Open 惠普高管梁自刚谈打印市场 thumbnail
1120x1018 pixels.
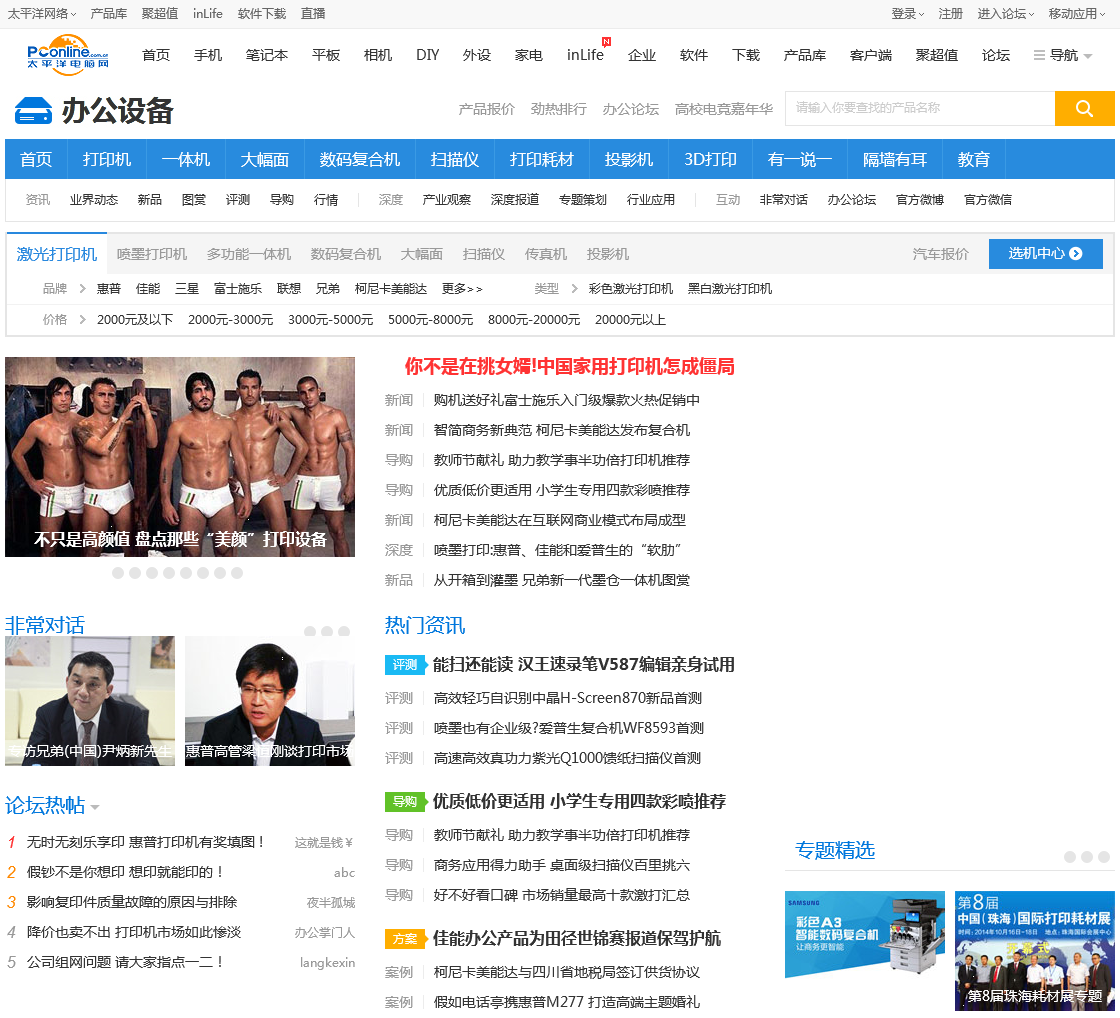tap(270, 701)
